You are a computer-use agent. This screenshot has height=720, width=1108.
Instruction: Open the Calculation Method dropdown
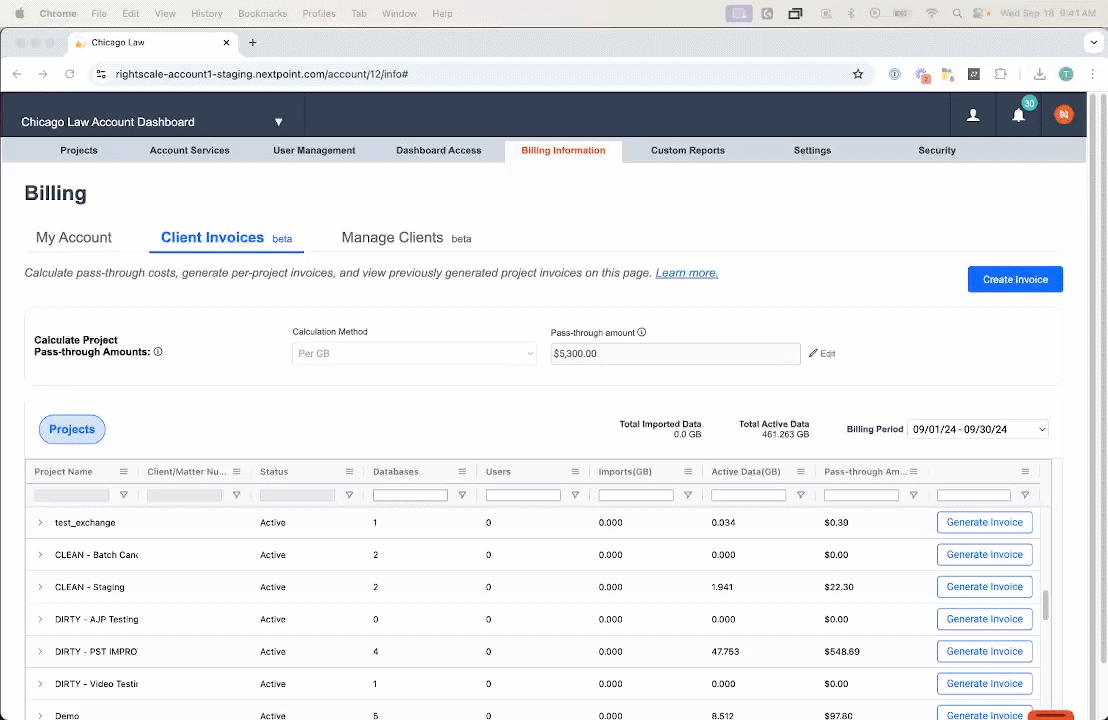(414, 354)
